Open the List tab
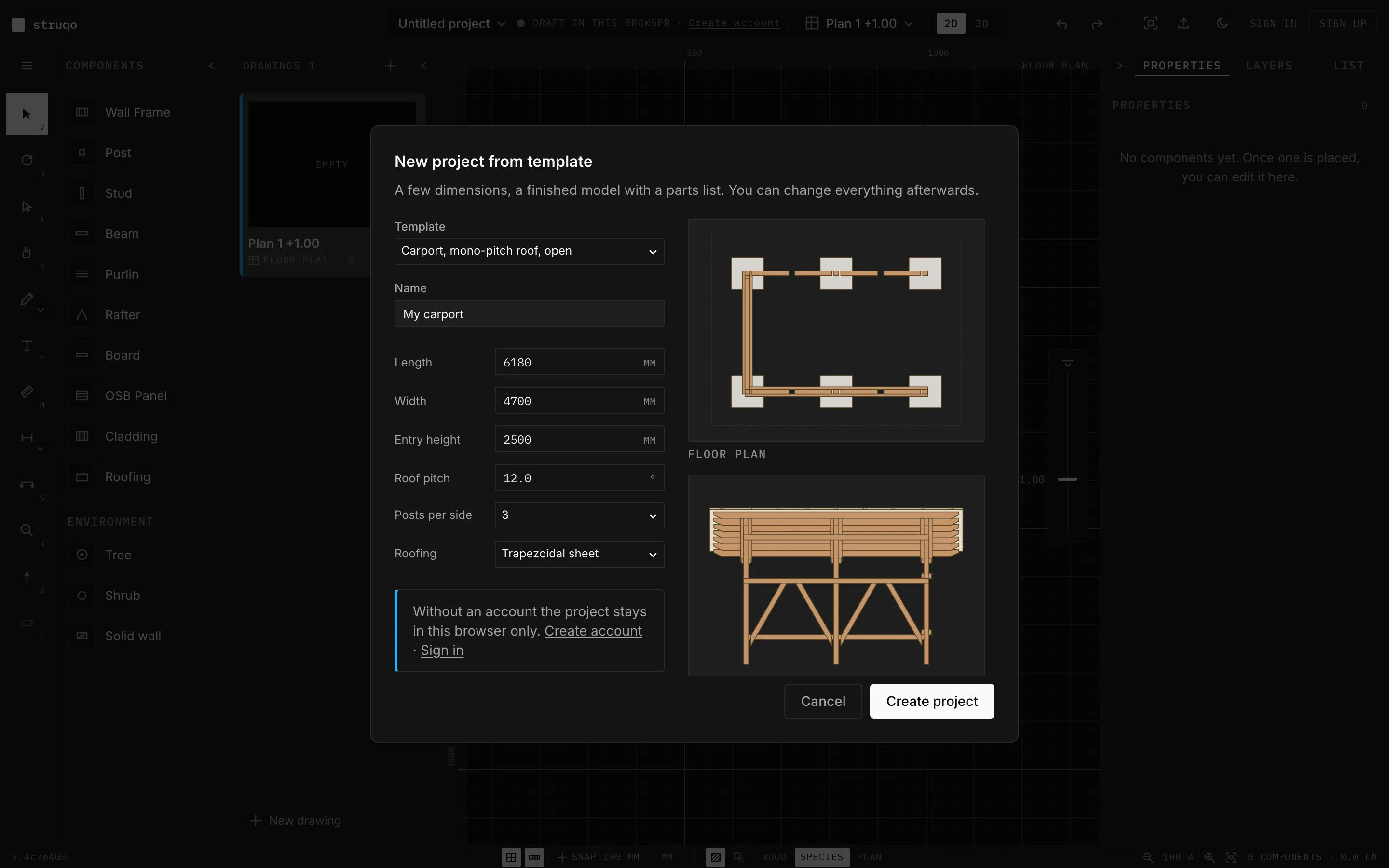Screen dimensions: 1389x868 1348,66
